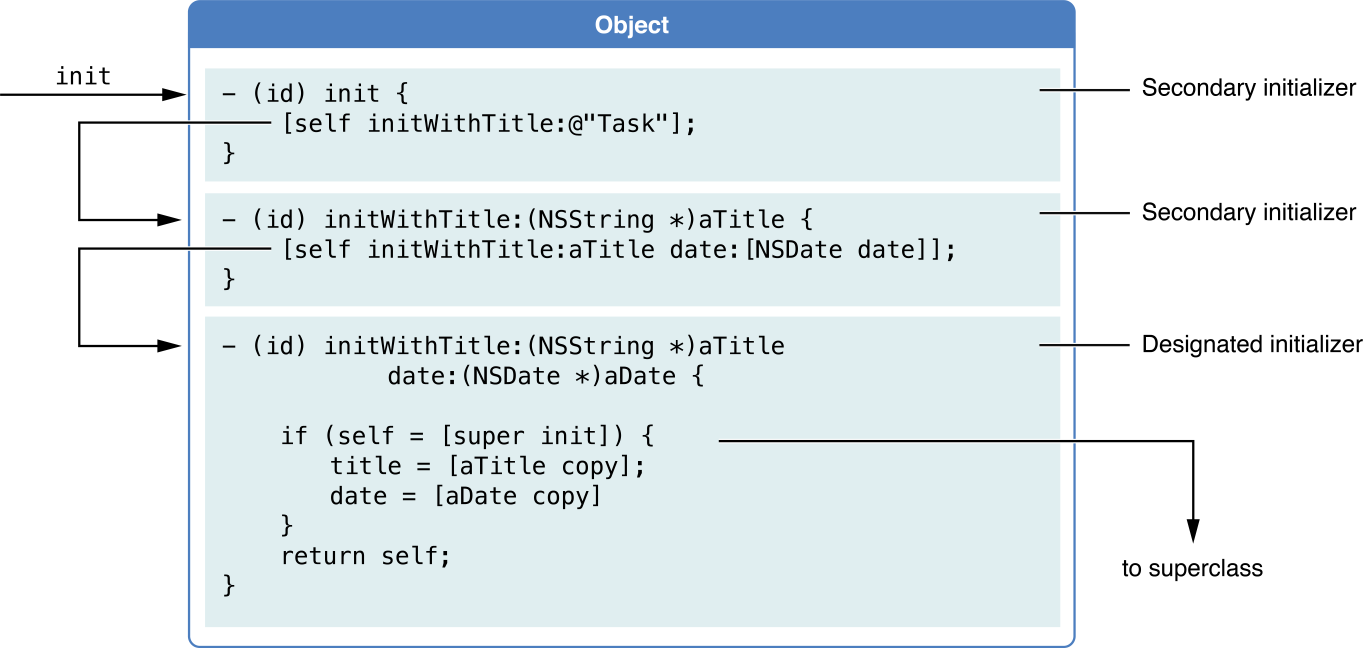This screenshot has width=1363, height=648.
Task: Click the topmost "Secondary initializer" label
Action: pos(1248,89)
